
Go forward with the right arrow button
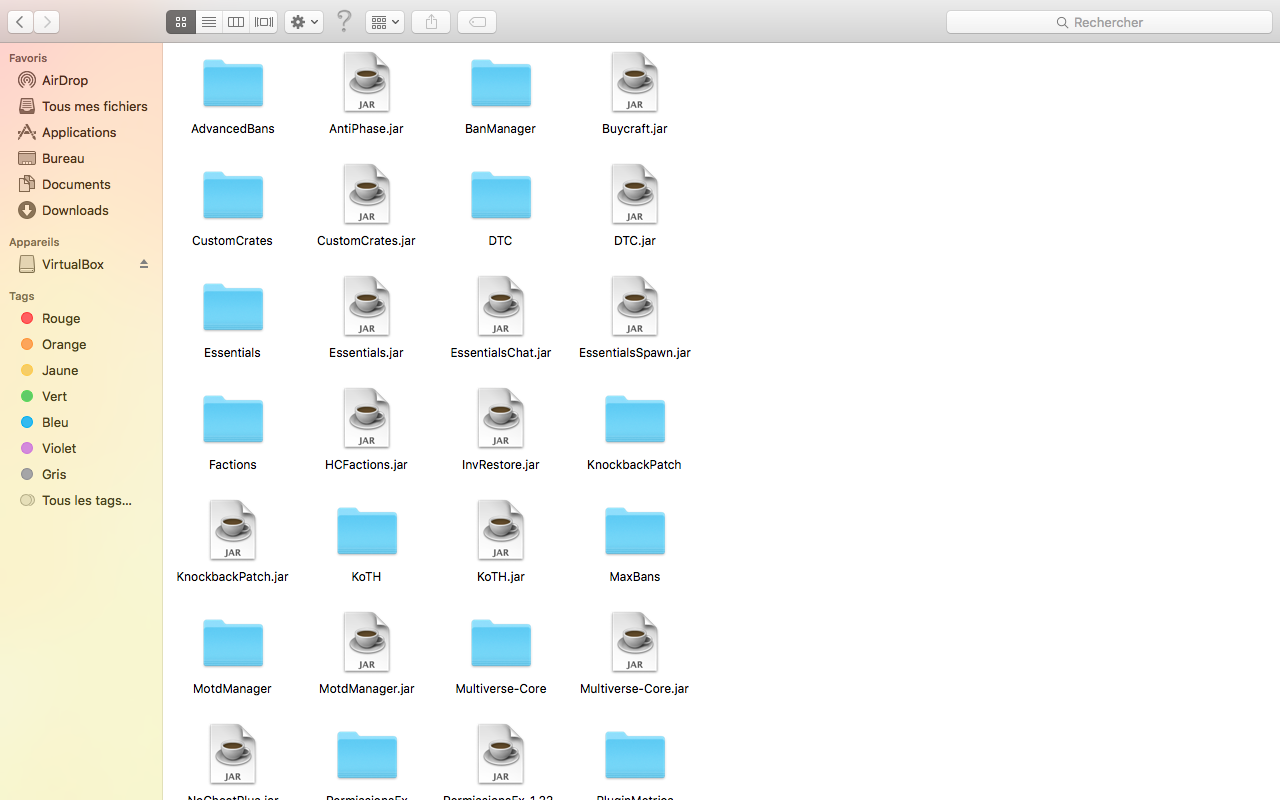(x=47, y=22)
